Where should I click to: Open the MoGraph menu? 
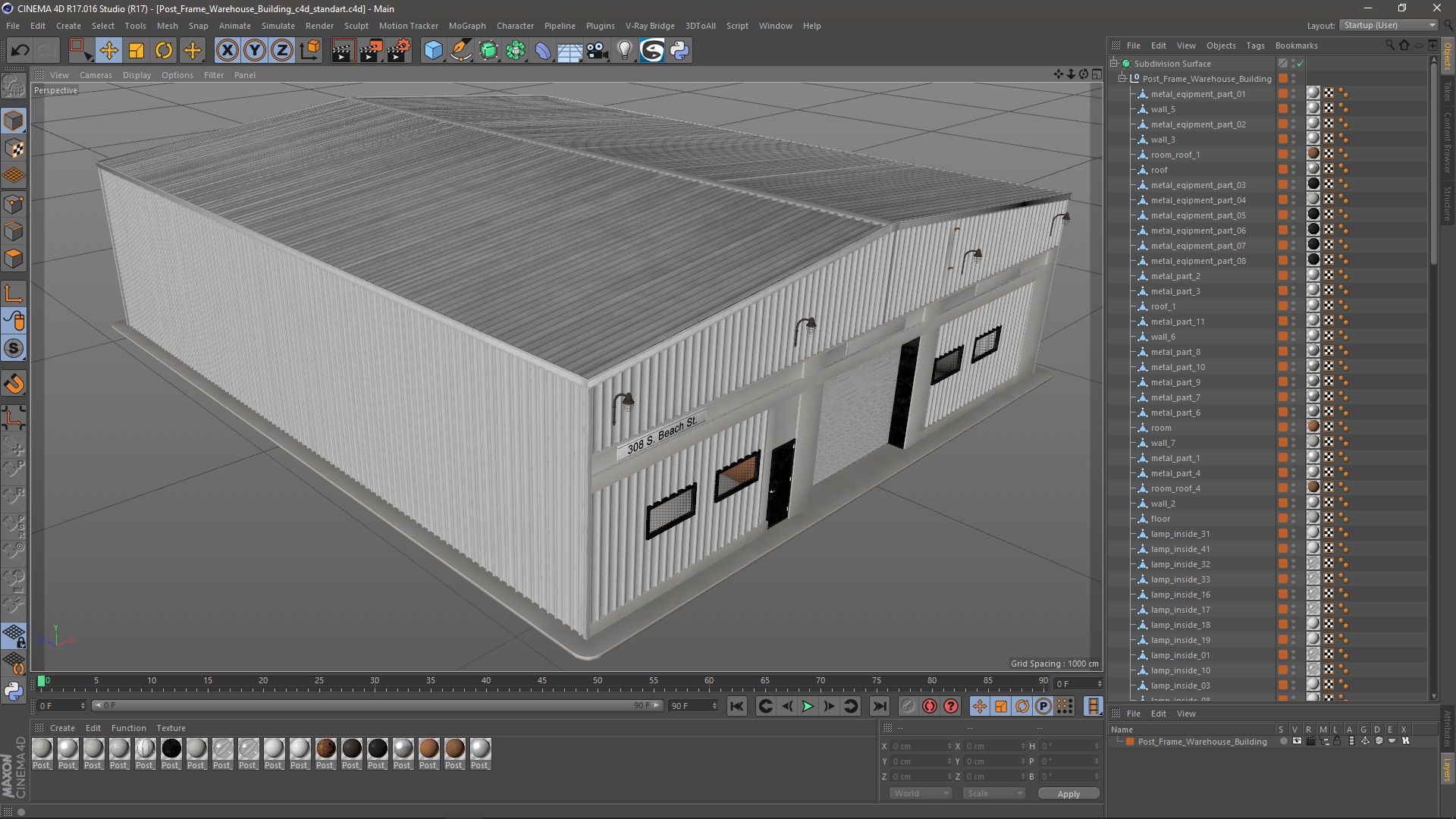[x=467, y=26]
